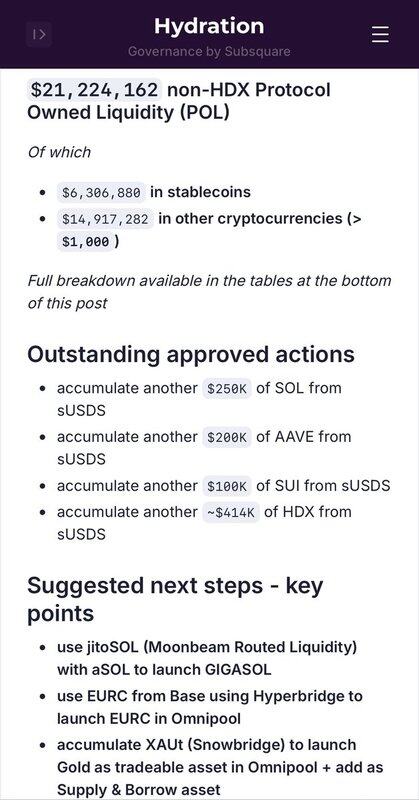This screenshot has width=419, height=800.
Task: Click the $250K SOL amount tag
Action: click(227, 389)
